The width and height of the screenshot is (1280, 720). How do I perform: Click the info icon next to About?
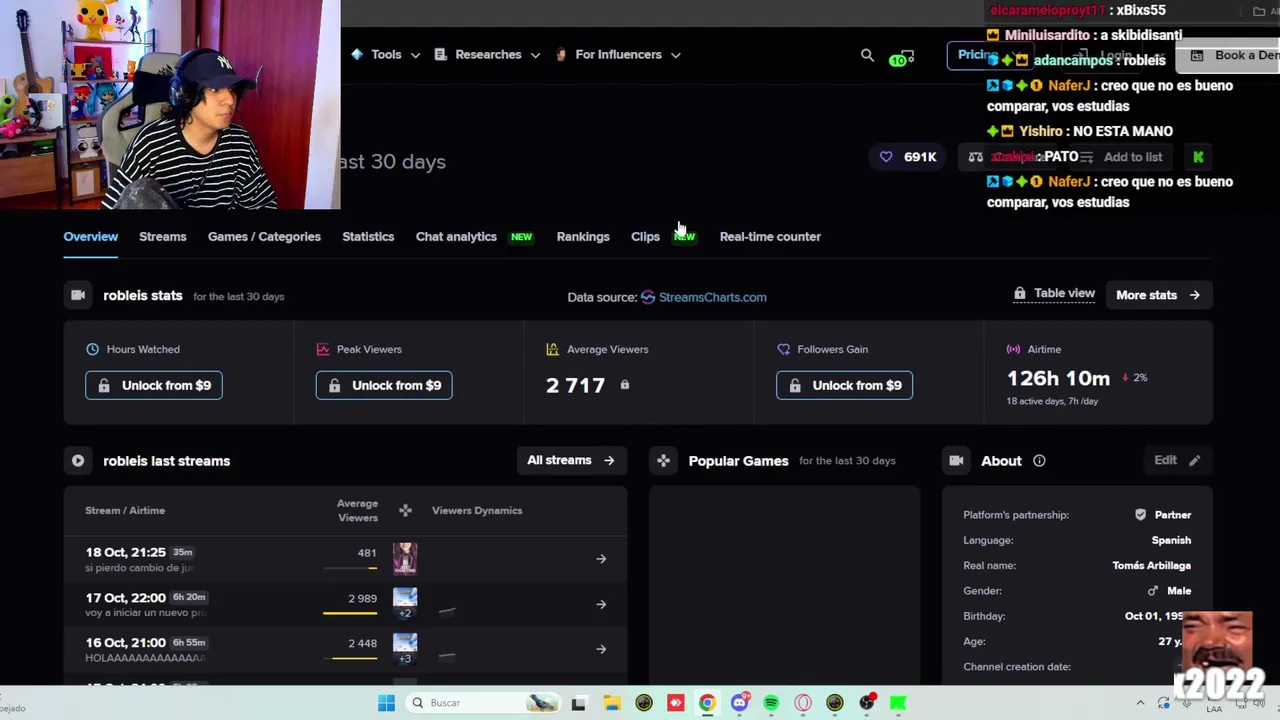coord(1039,461)
